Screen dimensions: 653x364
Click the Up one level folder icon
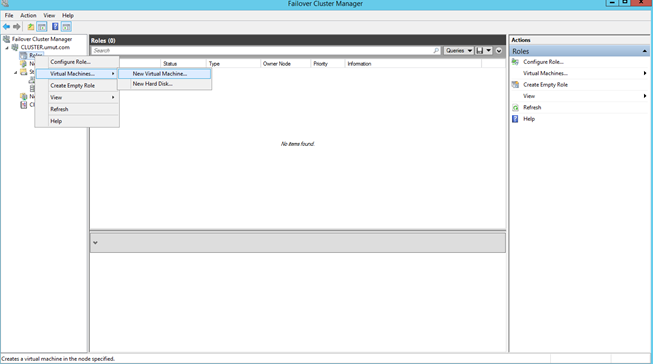[31, 27]
